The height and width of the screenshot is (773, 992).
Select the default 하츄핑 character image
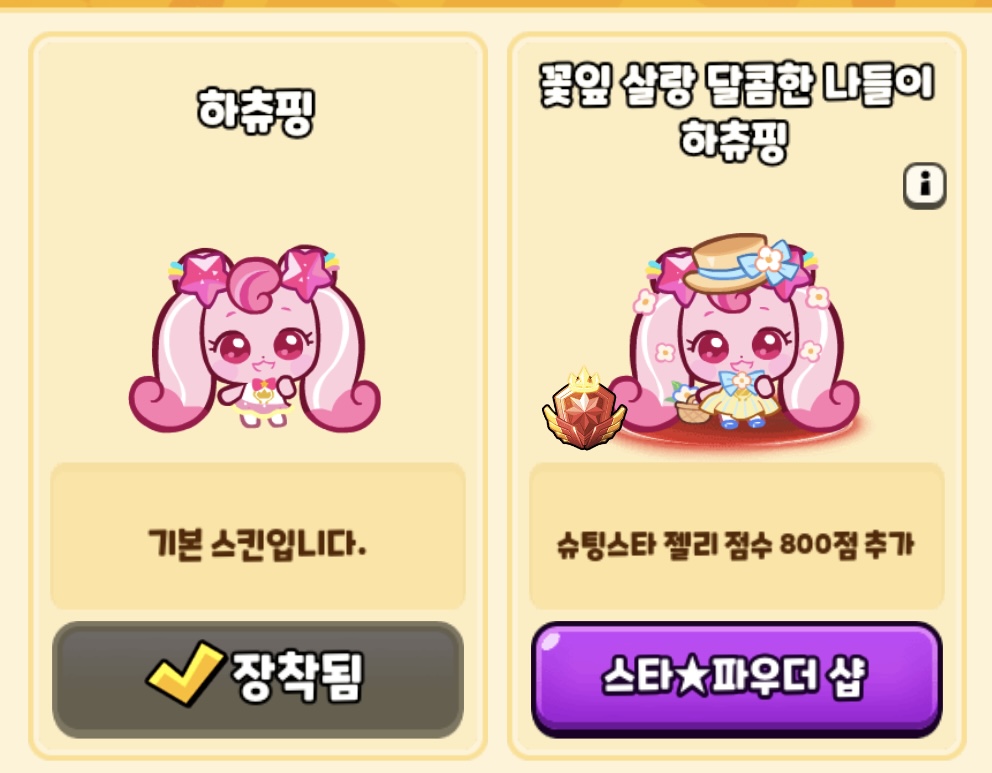(255, 339)
